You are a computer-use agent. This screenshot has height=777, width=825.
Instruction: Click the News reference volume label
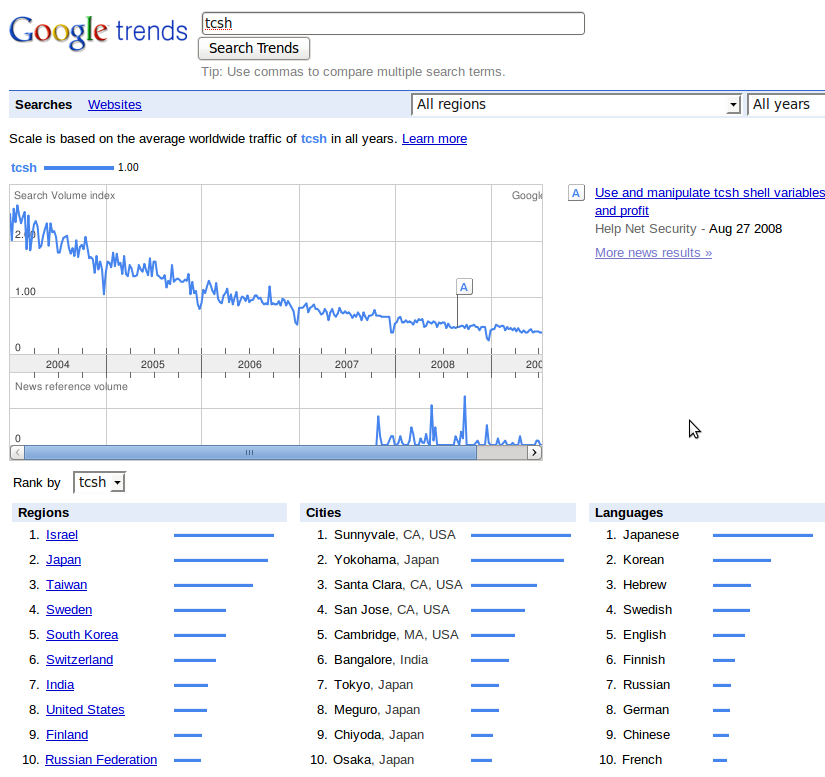71,387
